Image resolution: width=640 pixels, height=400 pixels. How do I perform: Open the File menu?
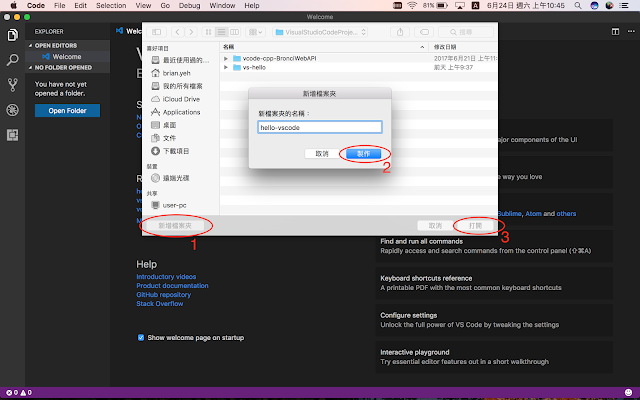coord(60,5)
